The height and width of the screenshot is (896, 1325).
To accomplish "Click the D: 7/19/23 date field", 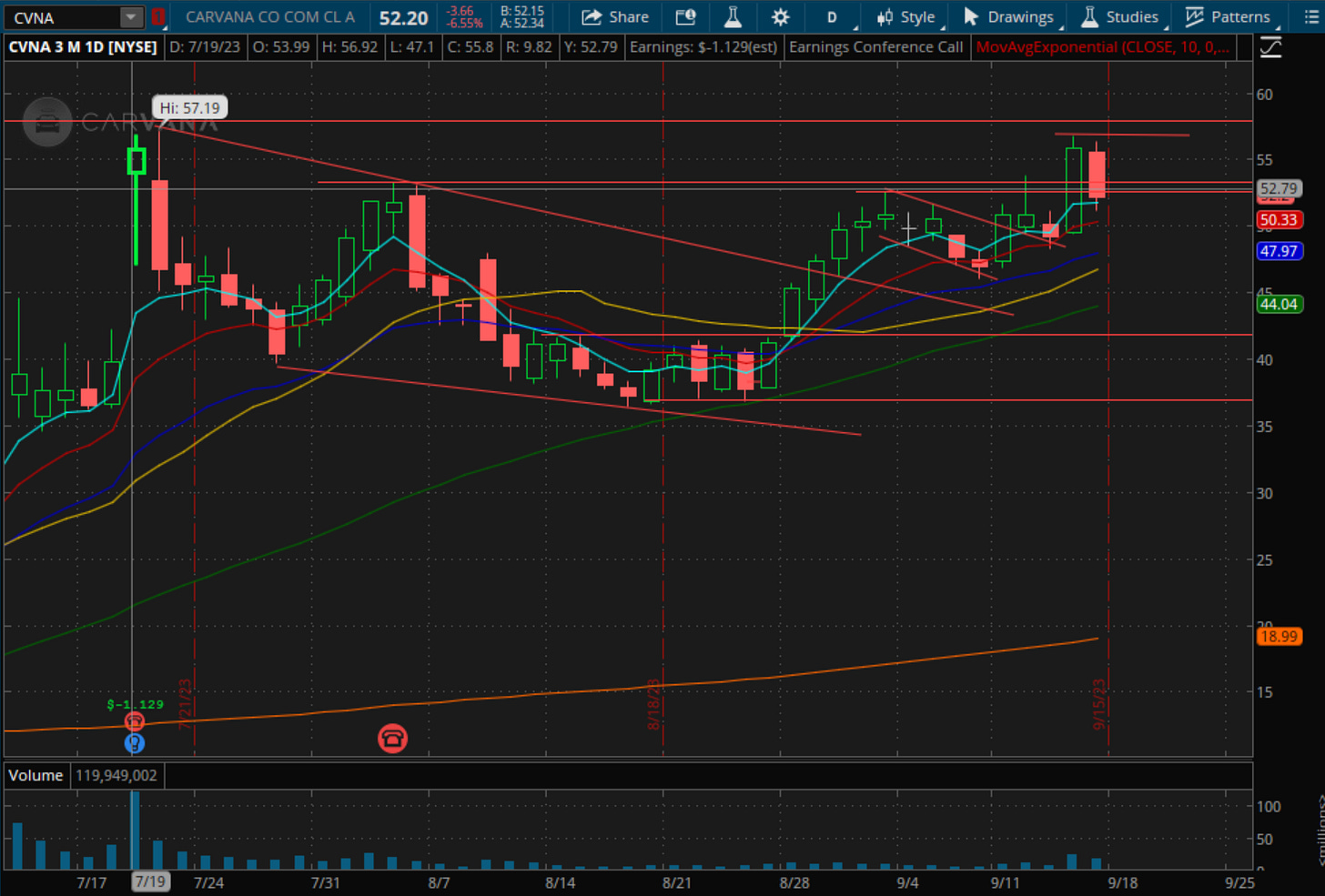I will click(205, 46).
